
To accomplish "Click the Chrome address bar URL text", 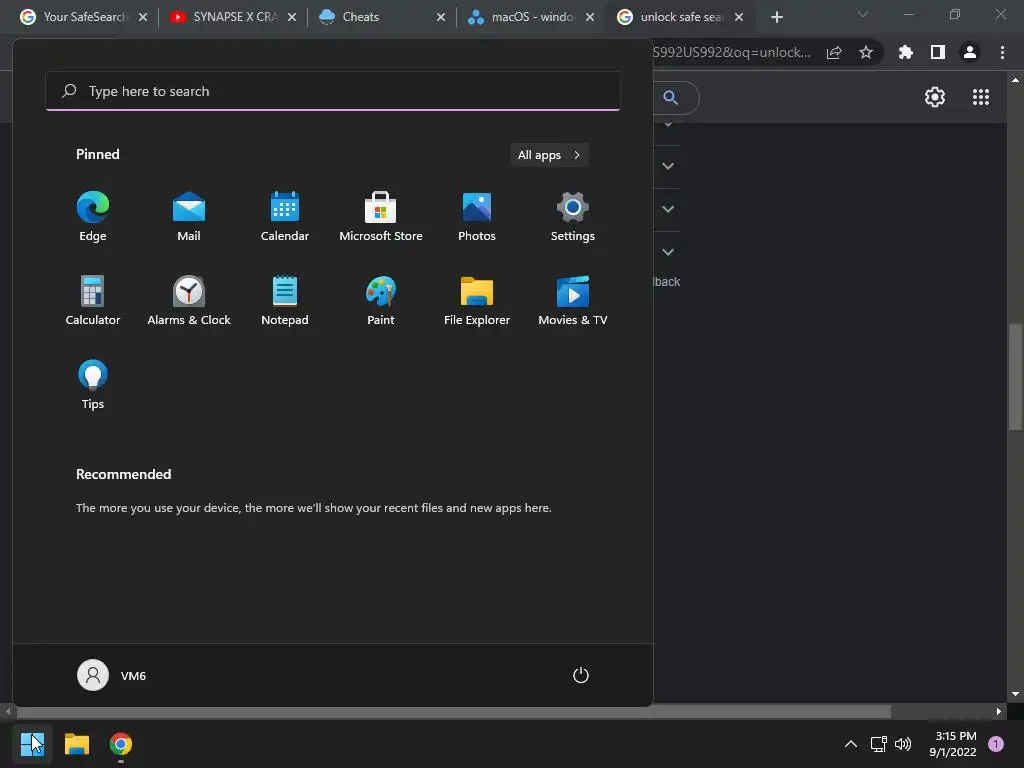I will 731,52.
